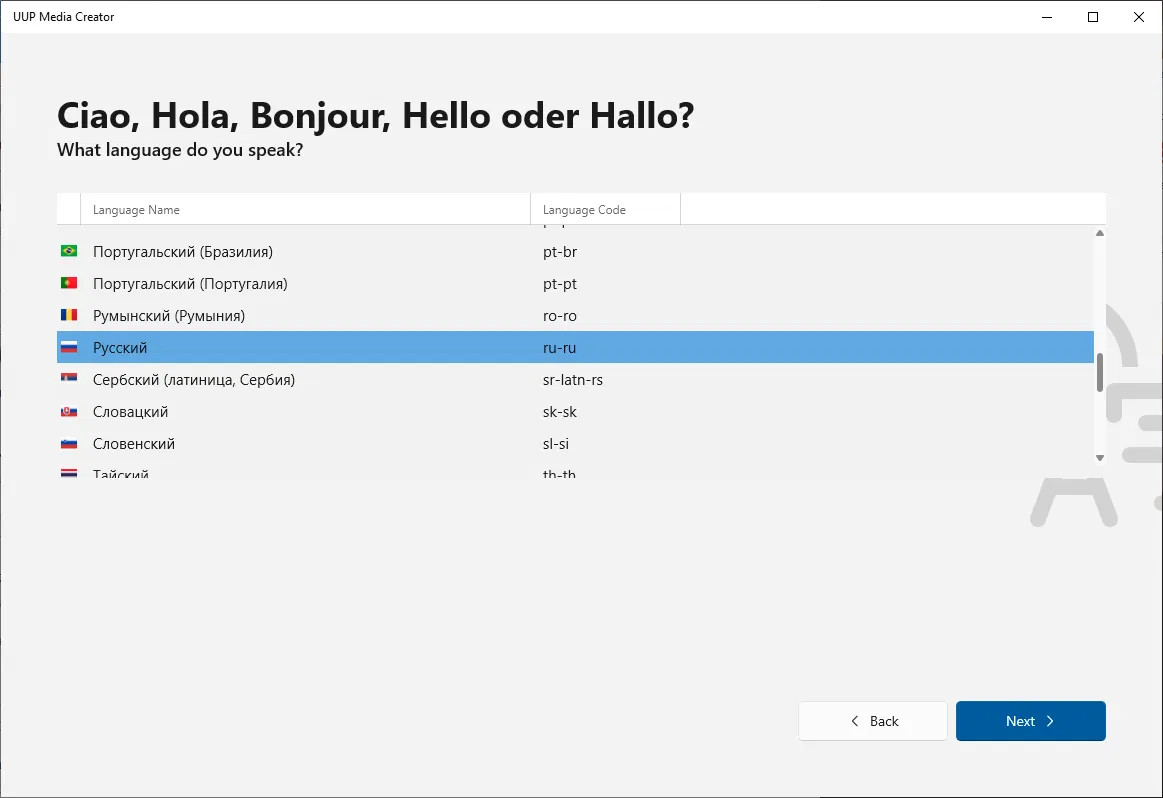Go Back to previous page
The image size is (1163, 798).
[873, 721]
